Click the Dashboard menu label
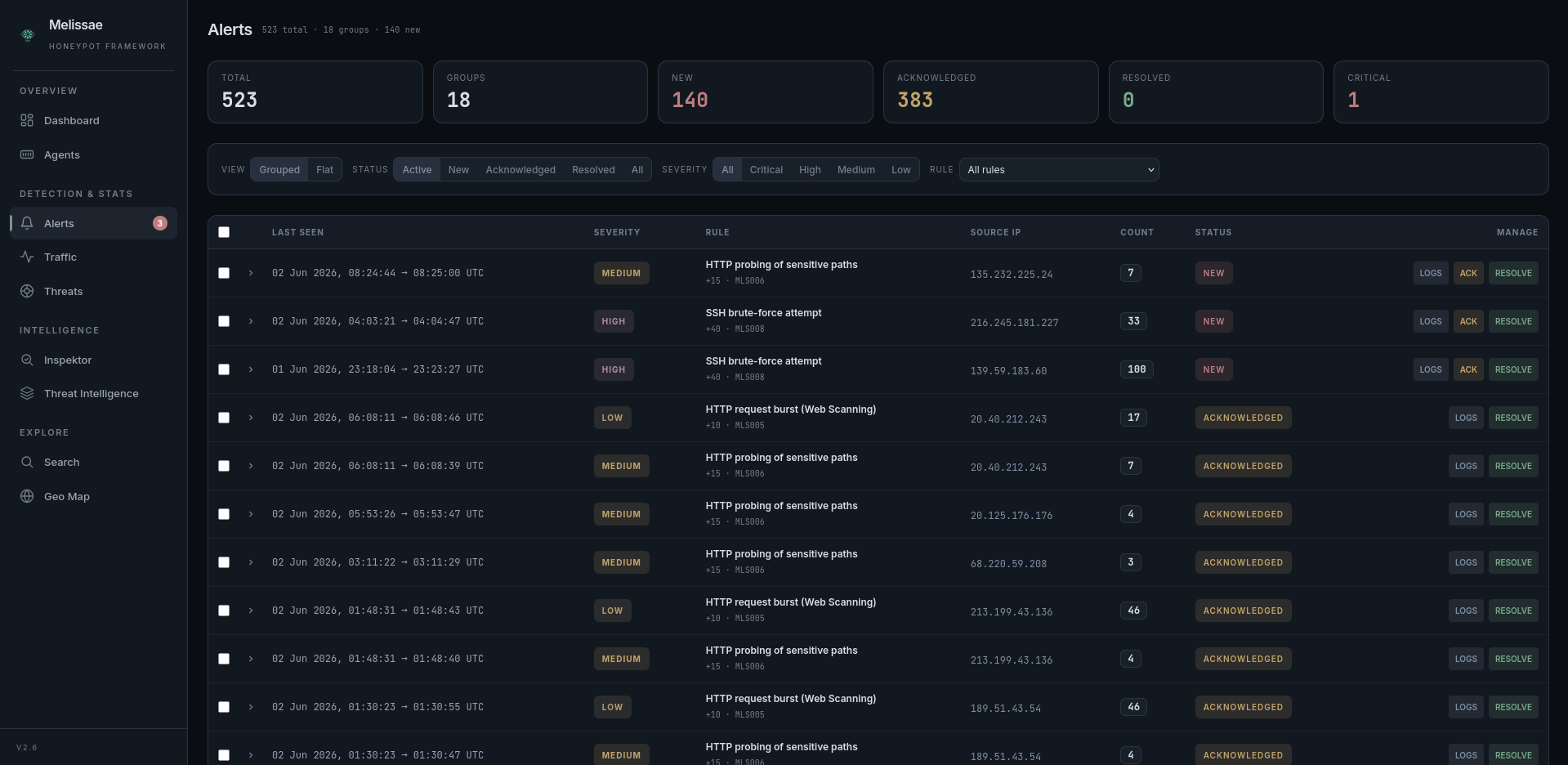 [x=72, y=120]
